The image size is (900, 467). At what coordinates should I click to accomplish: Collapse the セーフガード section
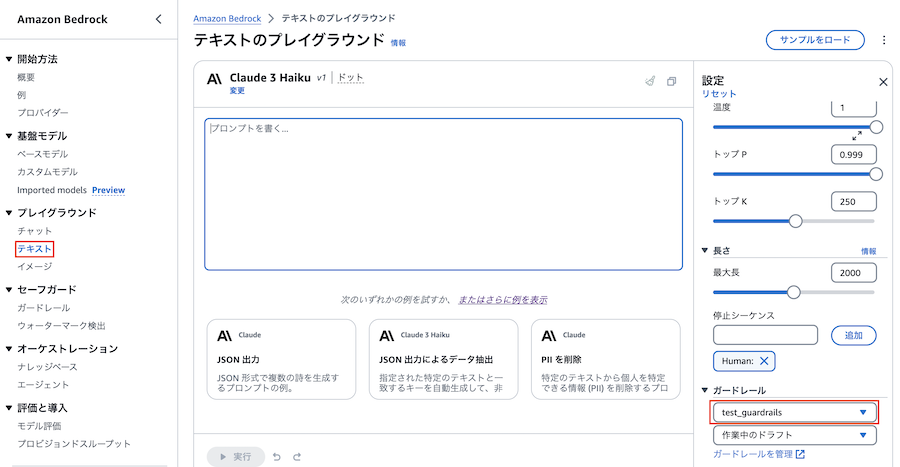[x=9, y=290]
